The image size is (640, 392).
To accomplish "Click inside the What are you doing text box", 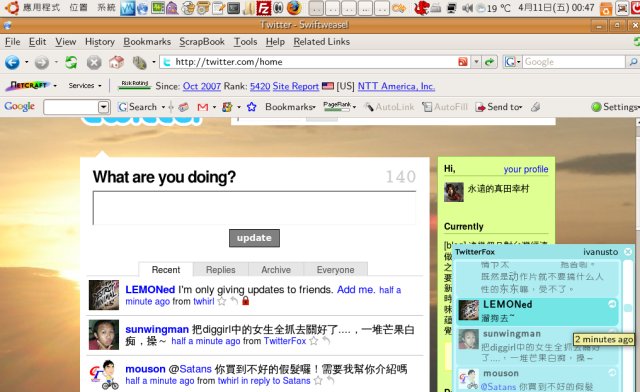I will coord(254,208).
